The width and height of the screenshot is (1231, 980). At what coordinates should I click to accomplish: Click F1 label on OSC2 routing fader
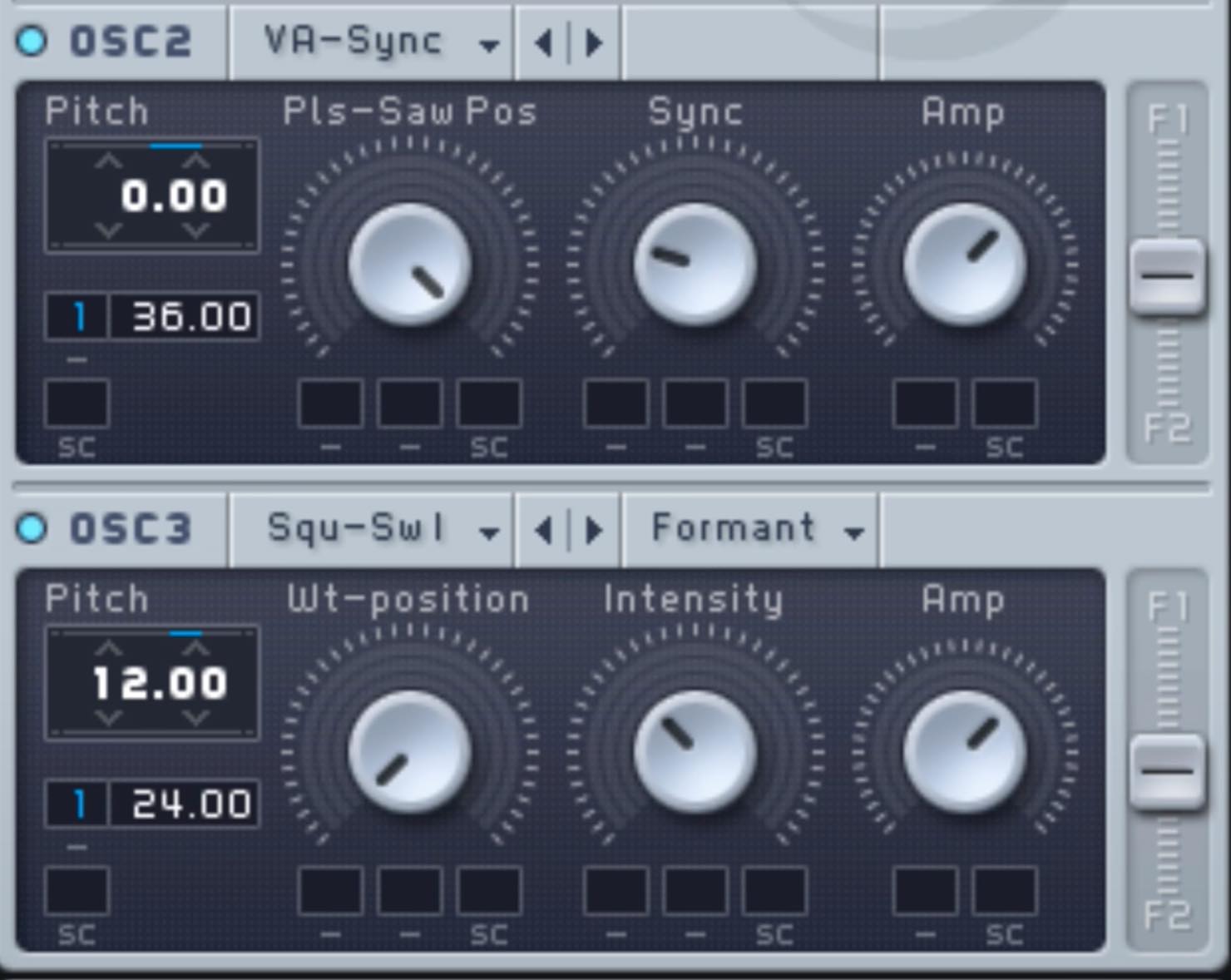1168,121
